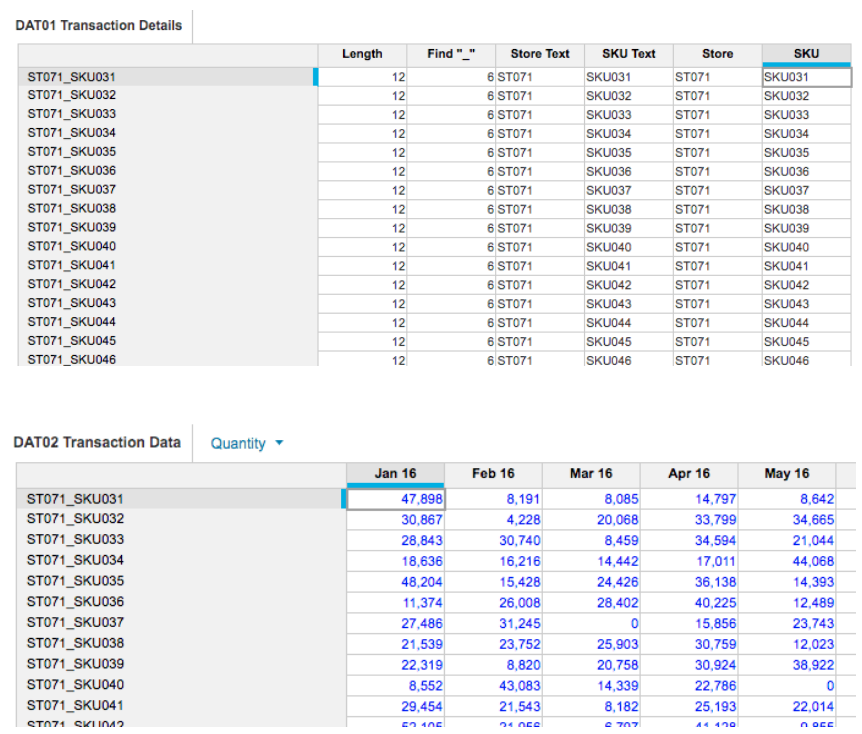The image size is (862, 734).
Task: Select row label ST071_SKU031 in top table
Action: point(70,76)
